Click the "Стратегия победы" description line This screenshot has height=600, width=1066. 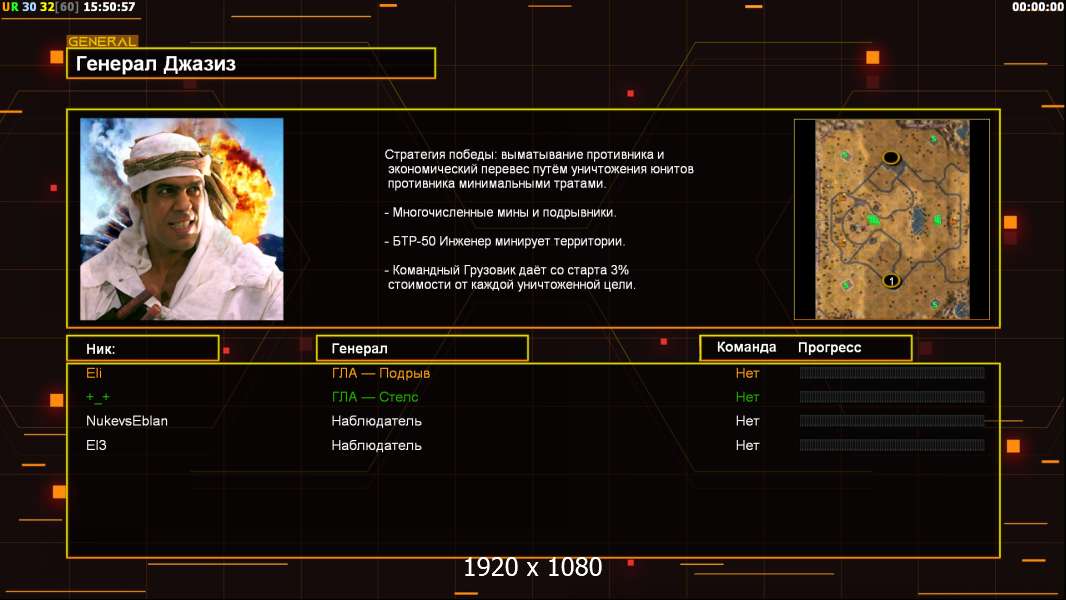coord(524,154)
